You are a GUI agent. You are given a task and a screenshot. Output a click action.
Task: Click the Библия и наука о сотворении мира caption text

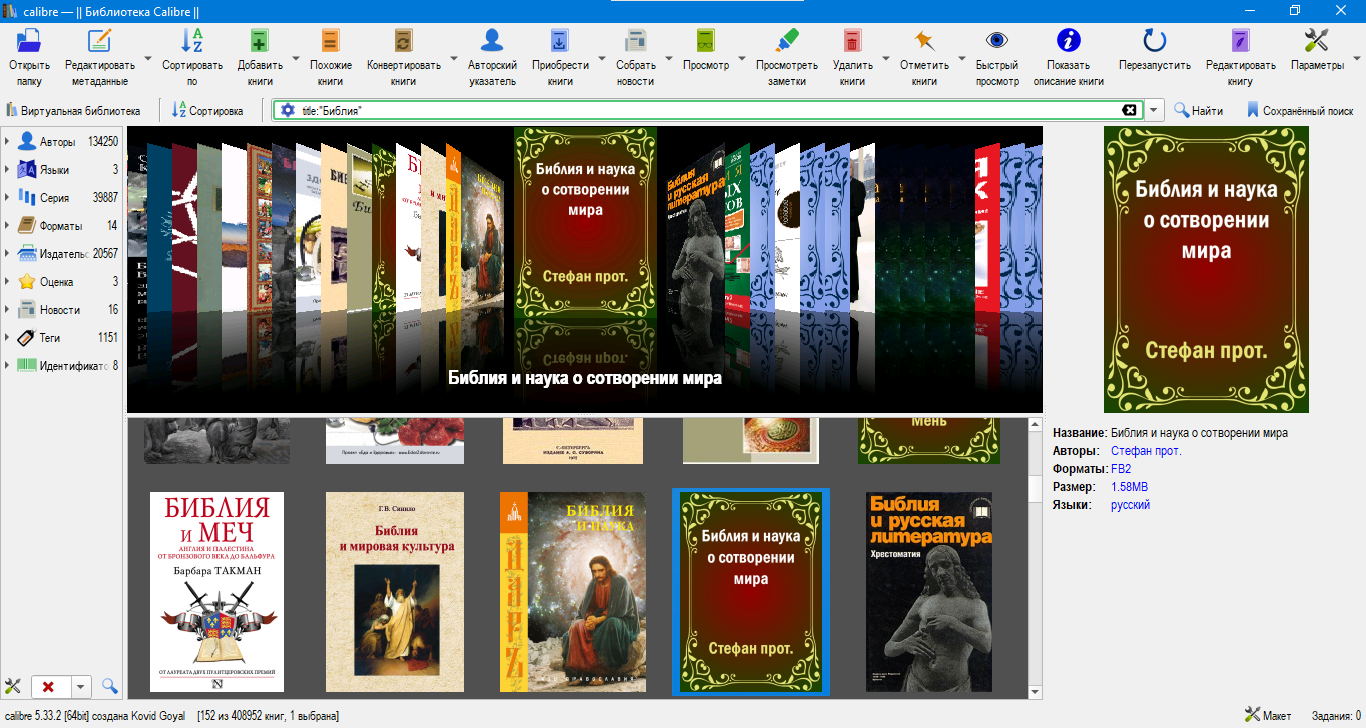point(585,378)
